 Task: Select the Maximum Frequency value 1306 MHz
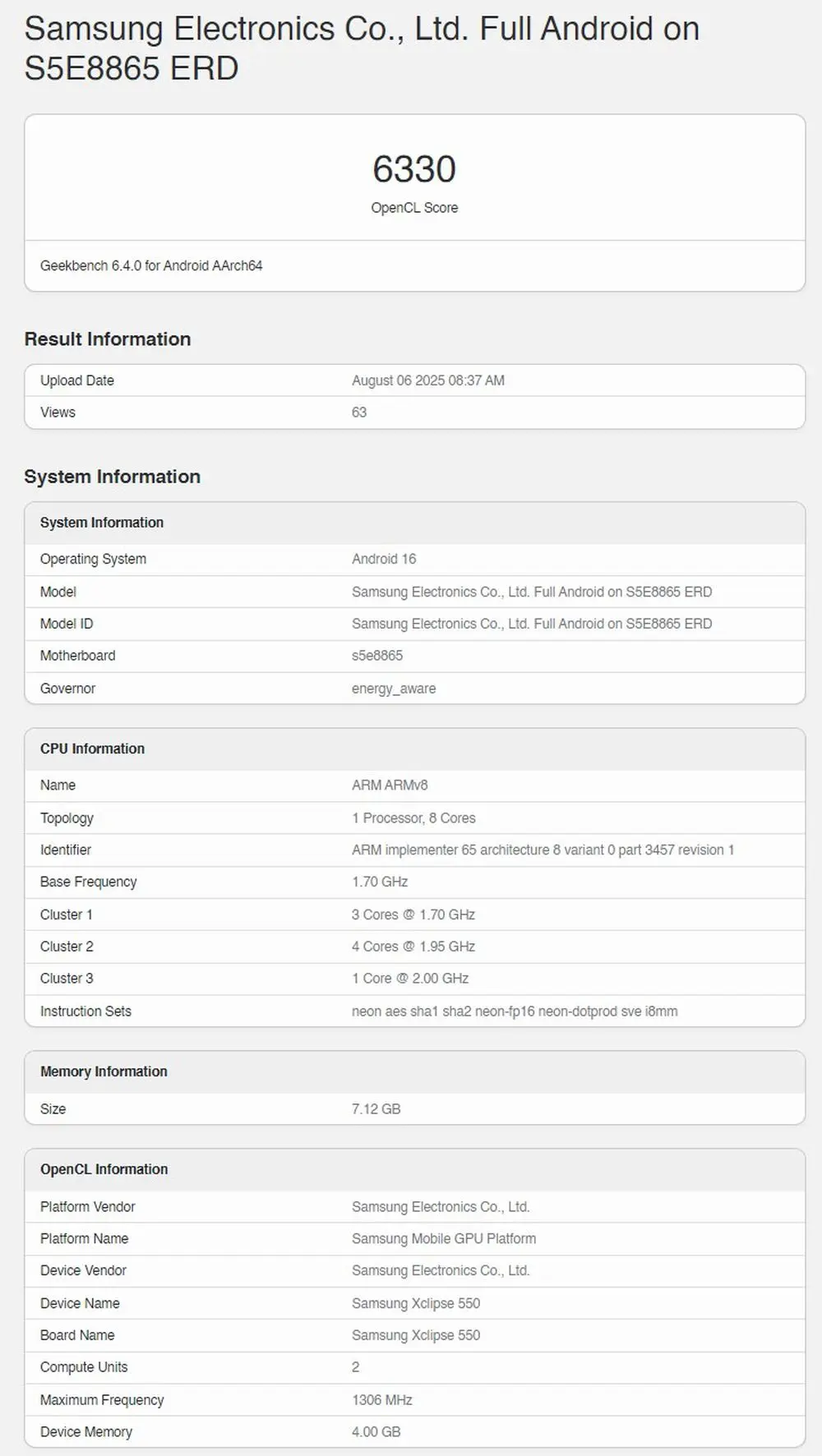point(382,1399)
